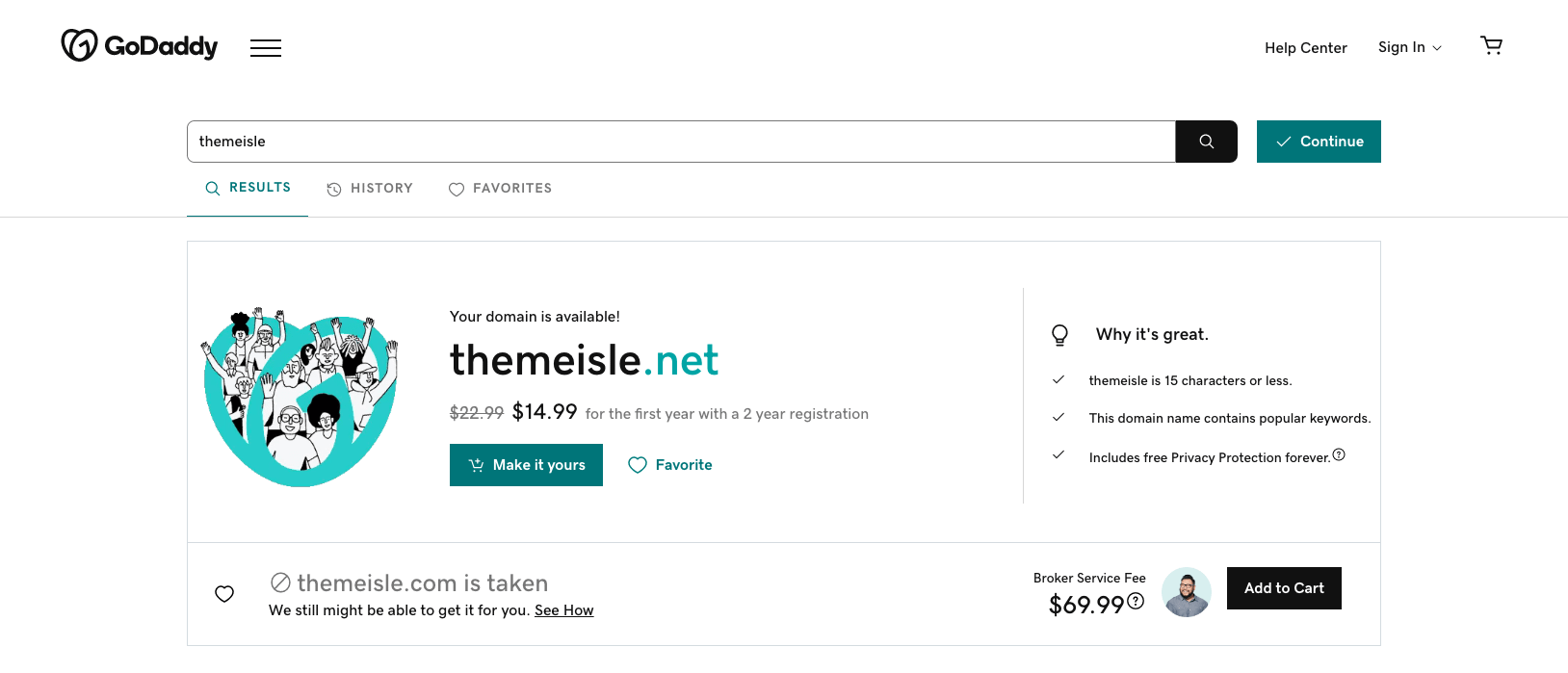
Task: Open the Favorites tab
Action: coord(501,189)
